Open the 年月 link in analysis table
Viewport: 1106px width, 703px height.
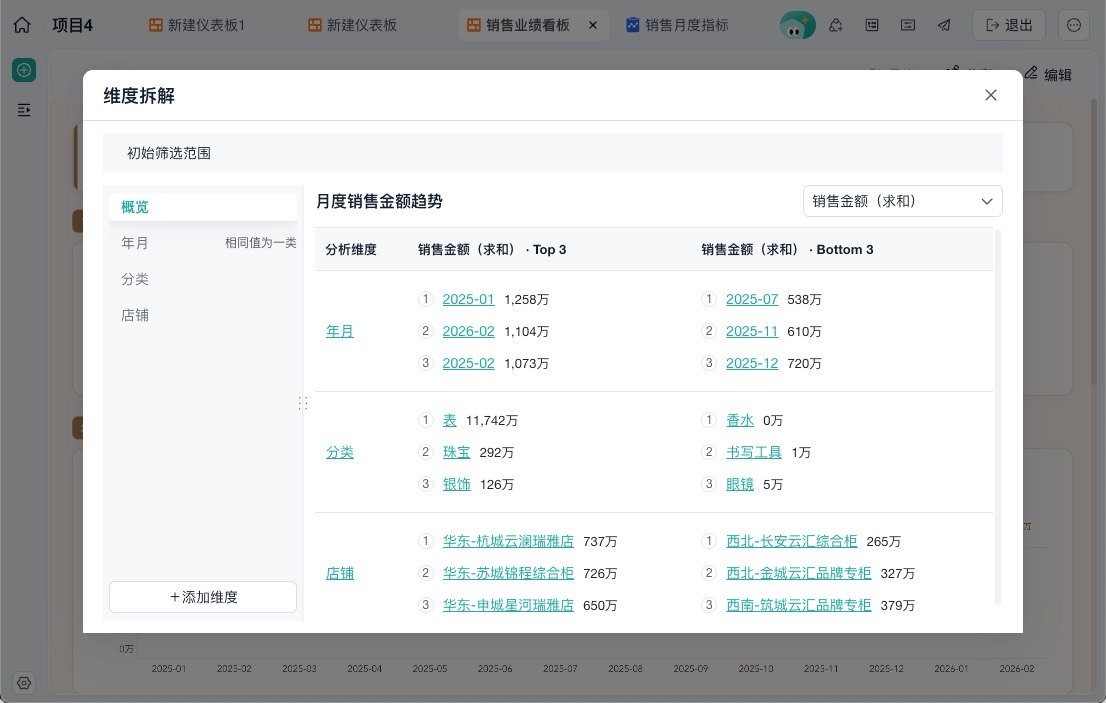339,331
